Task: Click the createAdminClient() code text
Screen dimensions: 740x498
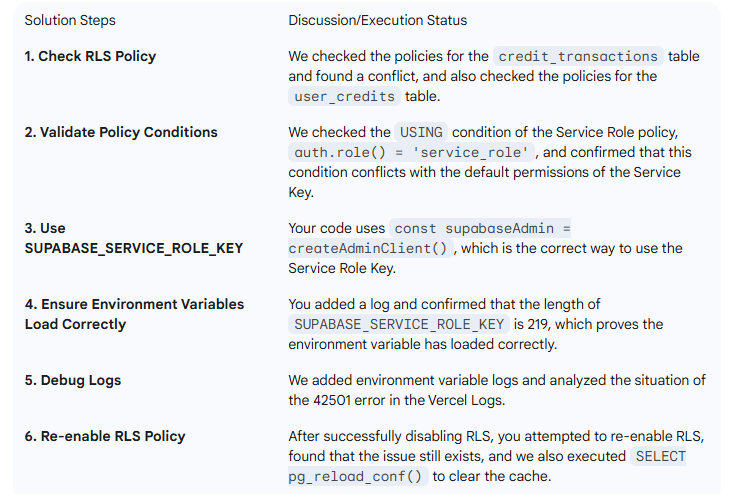Action: [x=370, y=248]
